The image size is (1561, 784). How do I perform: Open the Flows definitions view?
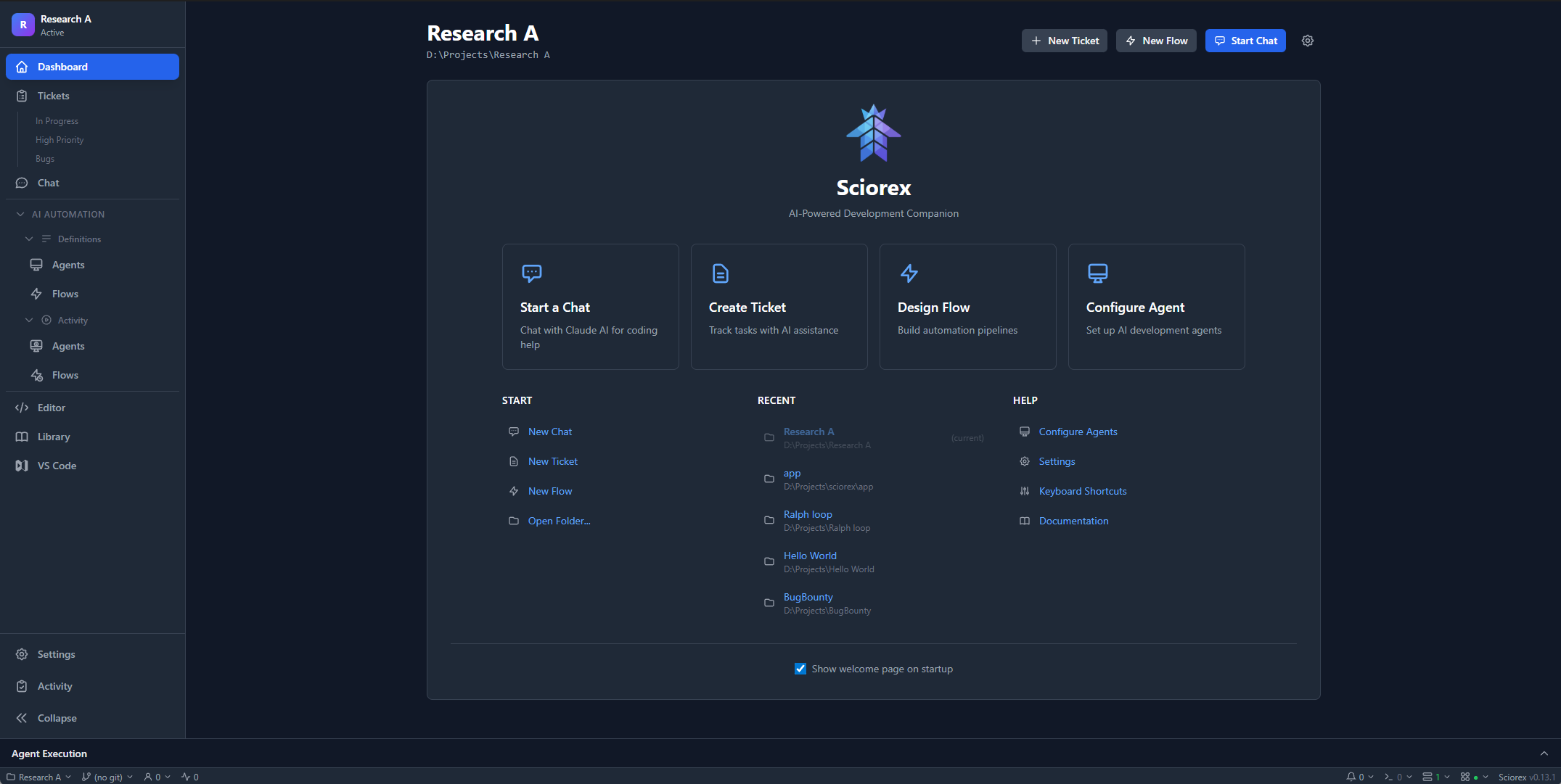[65, 294]
